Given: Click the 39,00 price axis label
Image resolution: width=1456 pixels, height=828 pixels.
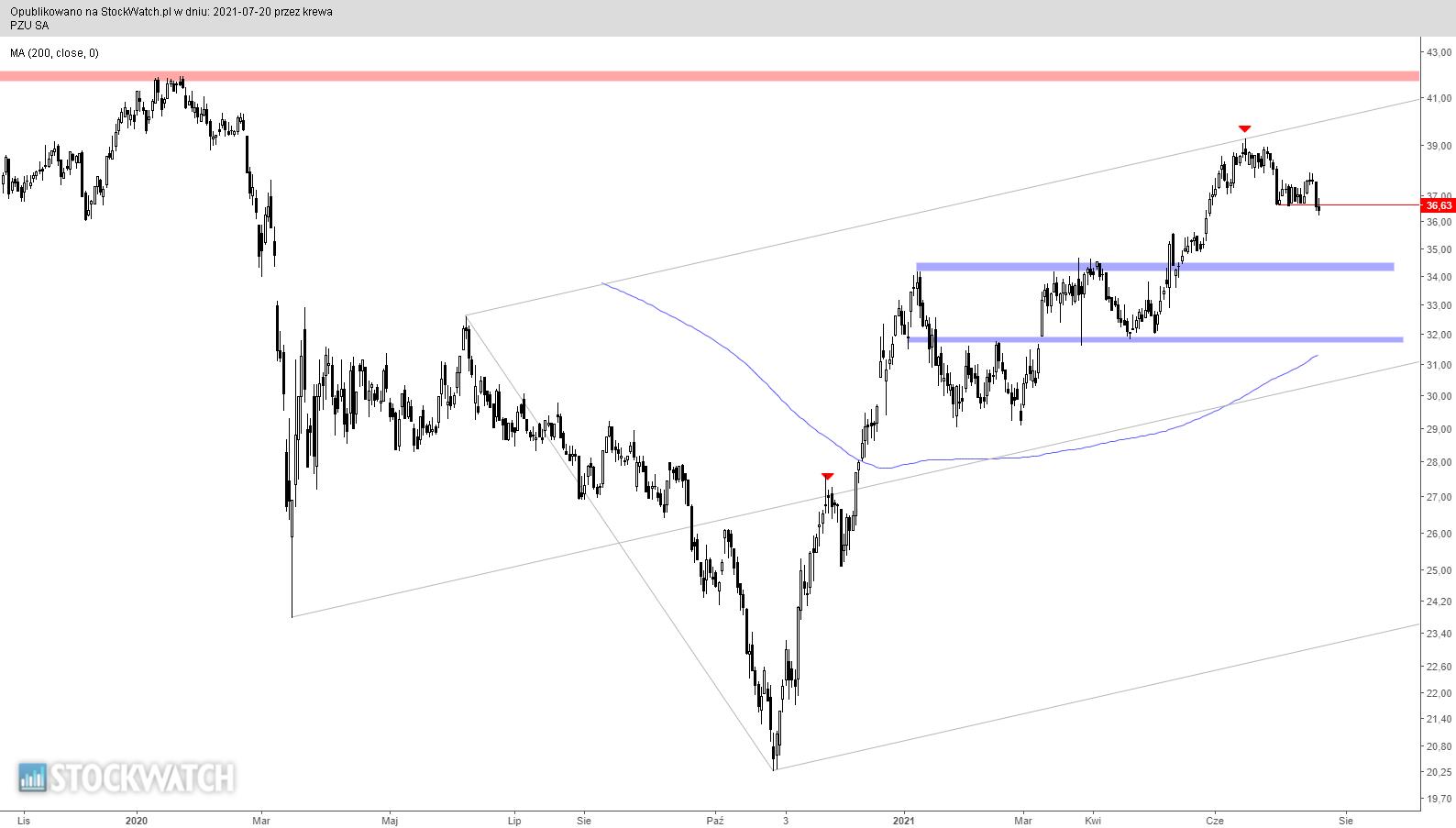Looking at the screenshot, I should [x=1439, y=146].
